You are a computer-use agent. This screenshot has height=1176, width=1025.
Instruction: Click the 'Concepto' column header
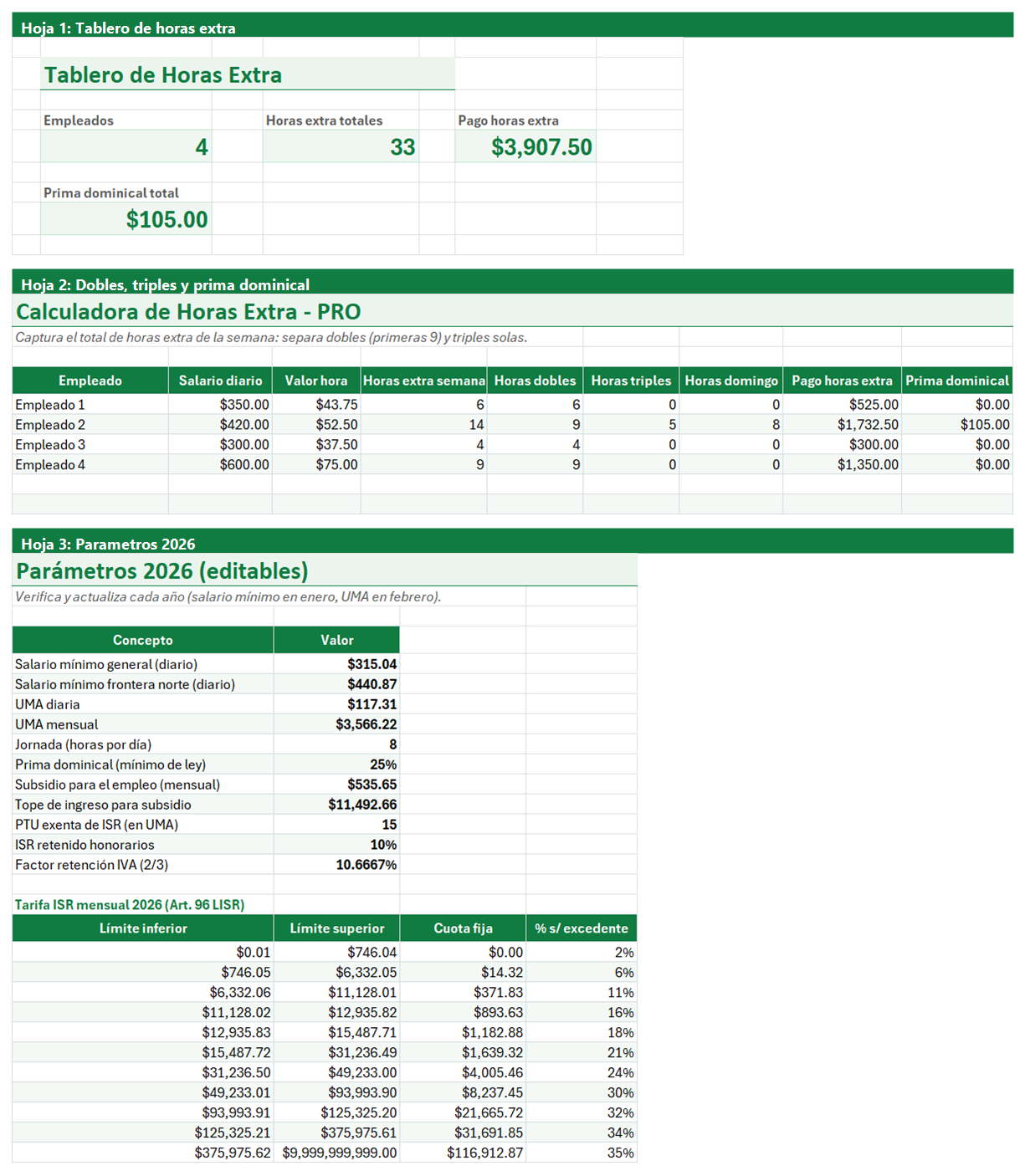point(143,640)
